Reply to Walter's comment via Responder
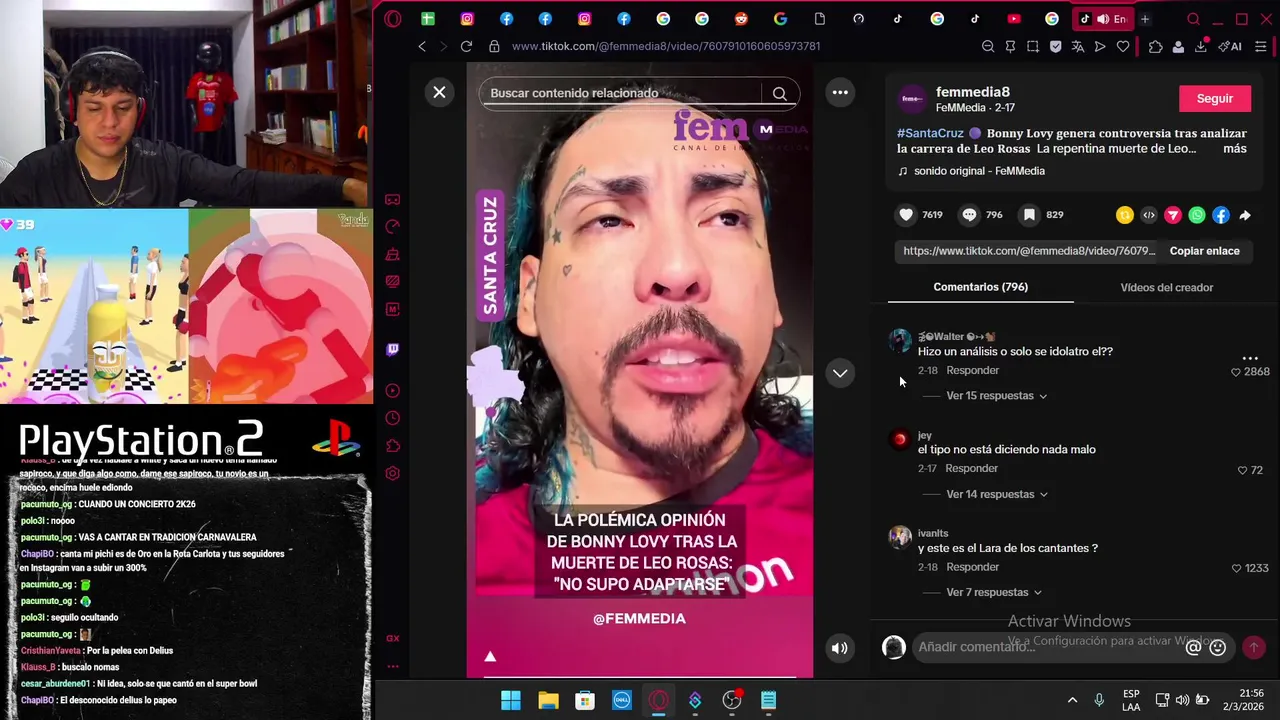 pyautogui.click(x=972, y=370)
